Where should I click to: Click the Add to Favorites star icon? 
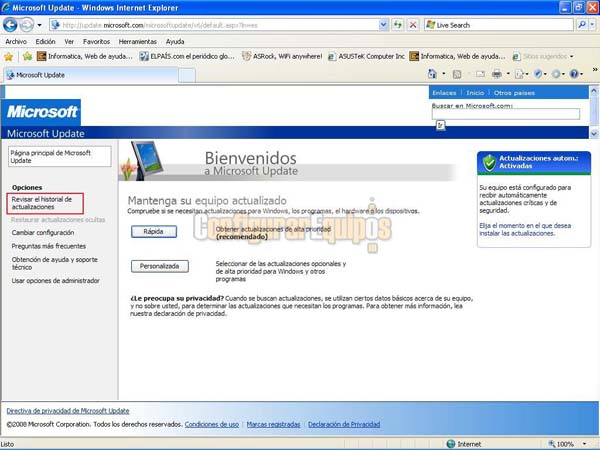pyautogui.click(x=27, y=57)
